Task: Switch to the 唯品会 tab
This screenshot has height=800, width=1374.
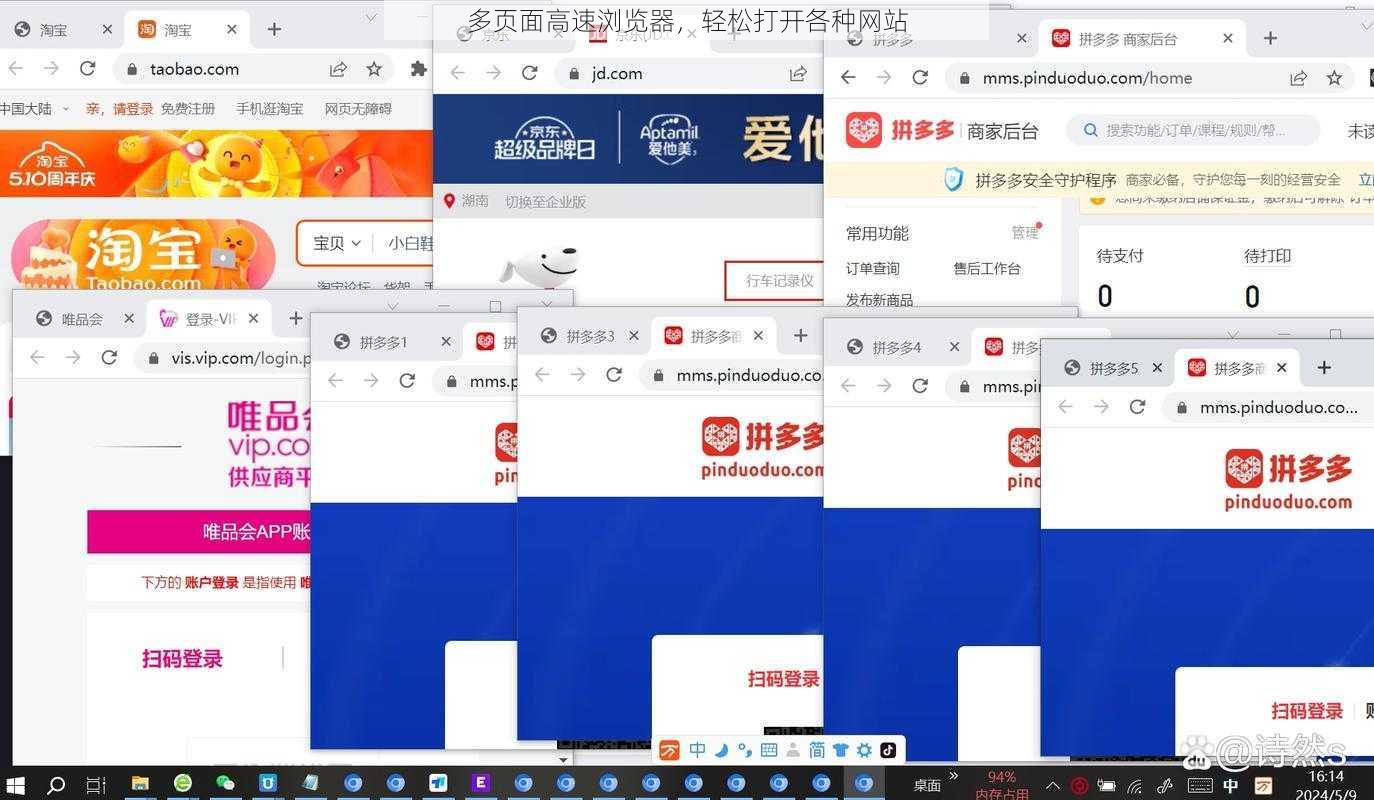Action: click(x=82, y=319)
